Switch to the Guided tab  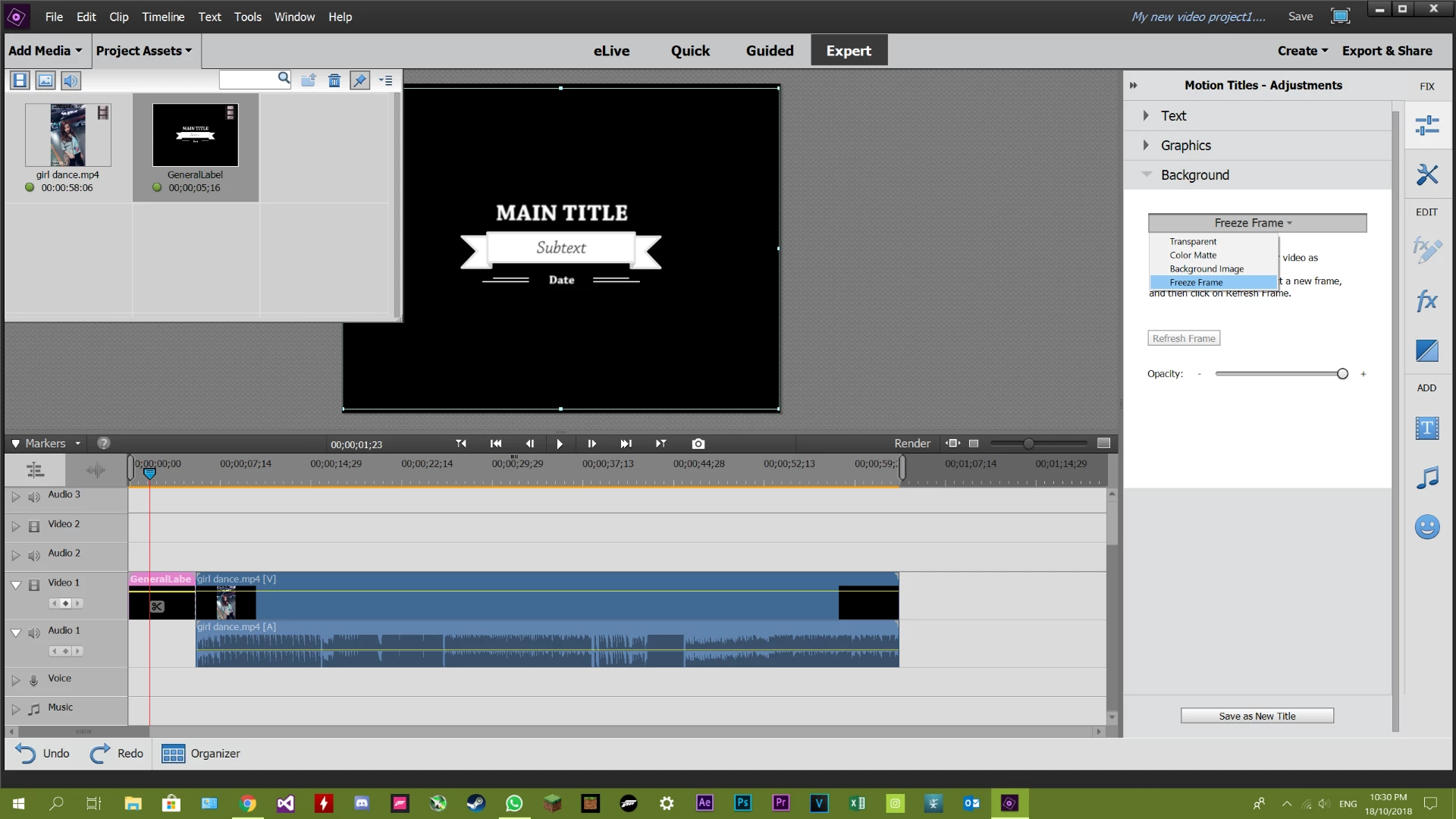pyautogui.click(x=769, y=51)
